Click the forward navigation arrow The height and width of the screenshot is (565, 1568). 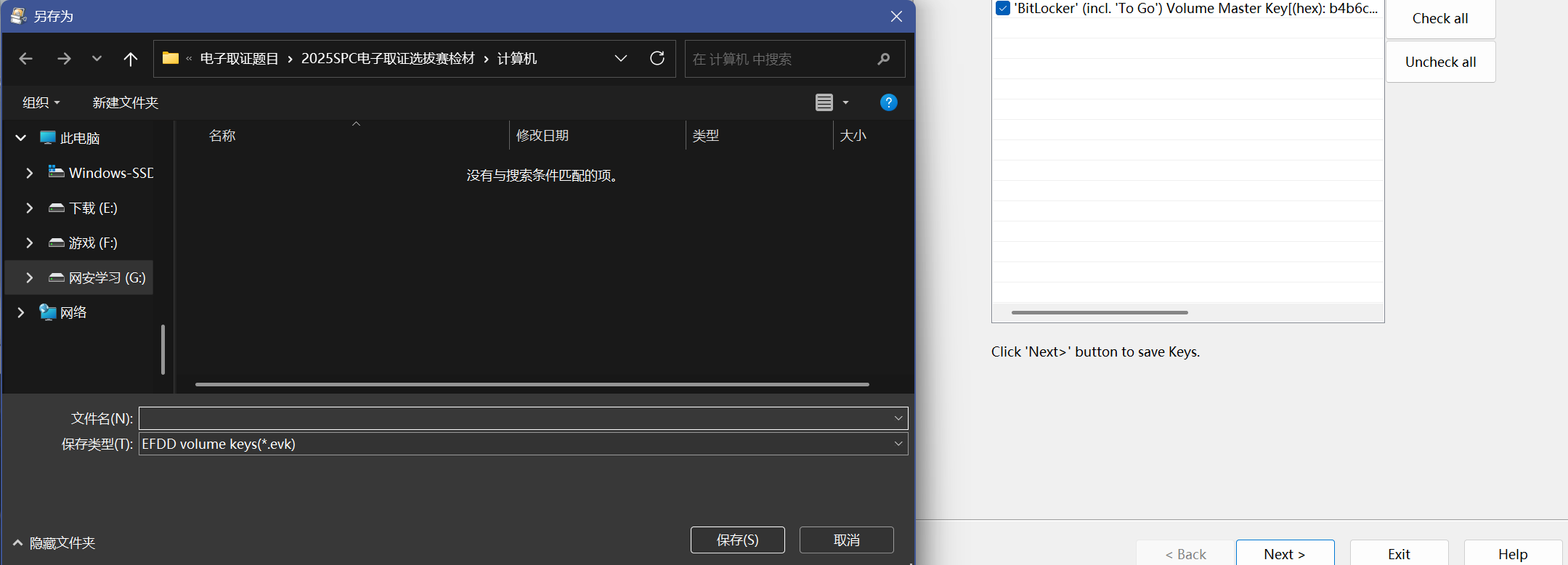click(x=64, y=59)
